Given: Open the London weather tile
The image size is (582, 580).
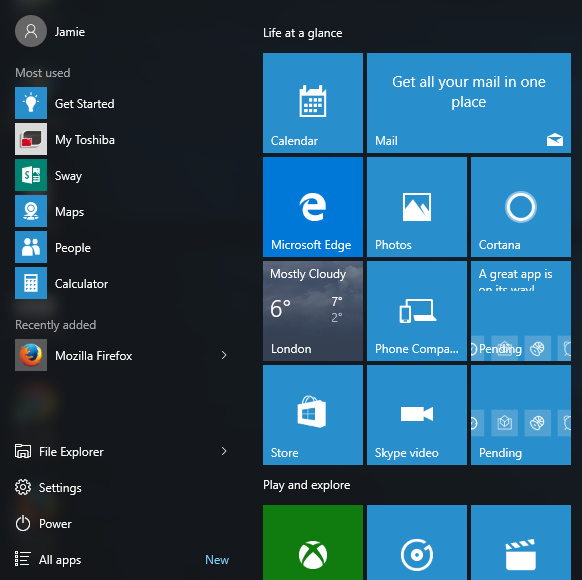Looking at the screenshot, I should click(x=313, y=311).
